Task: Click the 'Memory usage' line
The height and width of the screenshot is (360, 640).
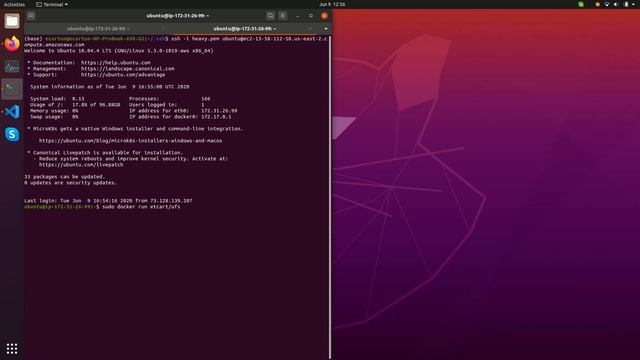Action: tap(54, 111)
